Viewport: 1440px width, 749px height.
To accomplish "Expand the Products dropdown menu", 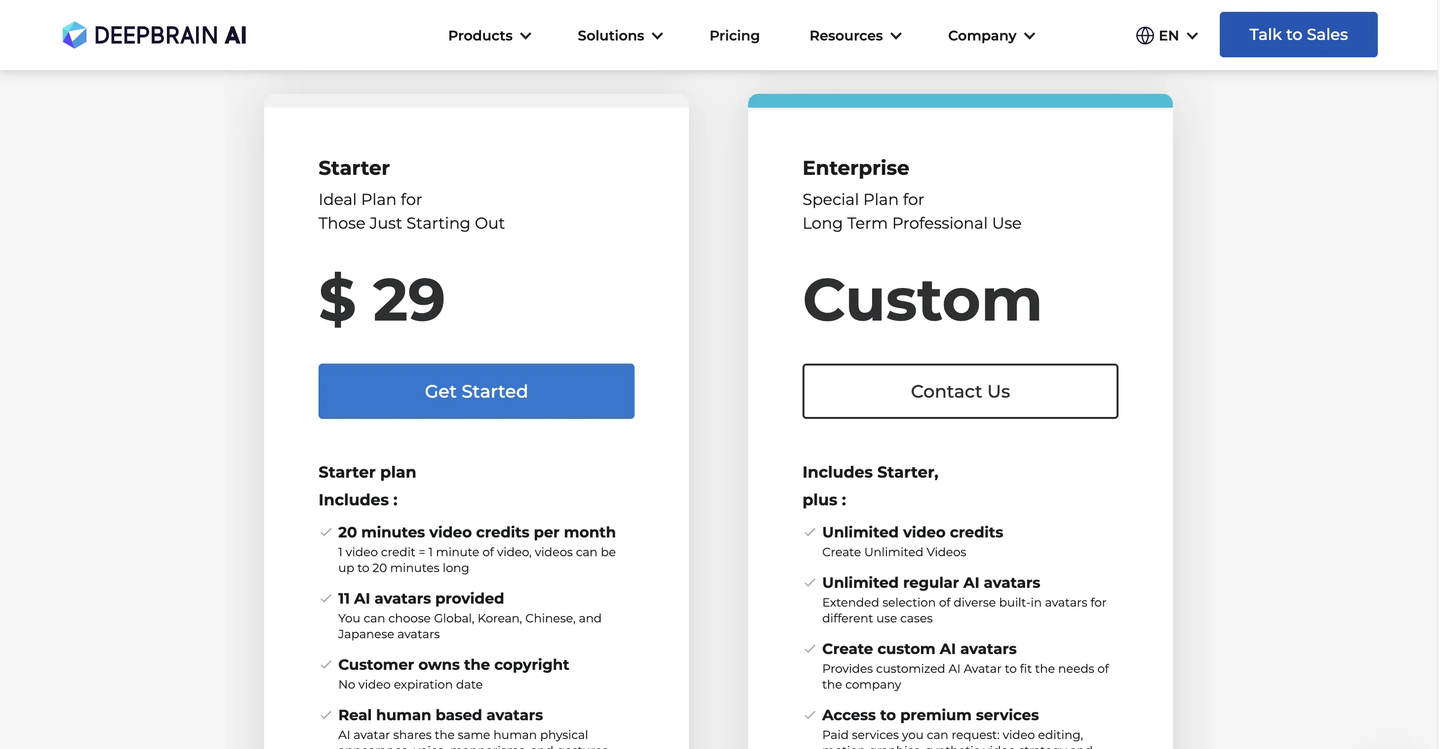I will [x=490, y=35].
